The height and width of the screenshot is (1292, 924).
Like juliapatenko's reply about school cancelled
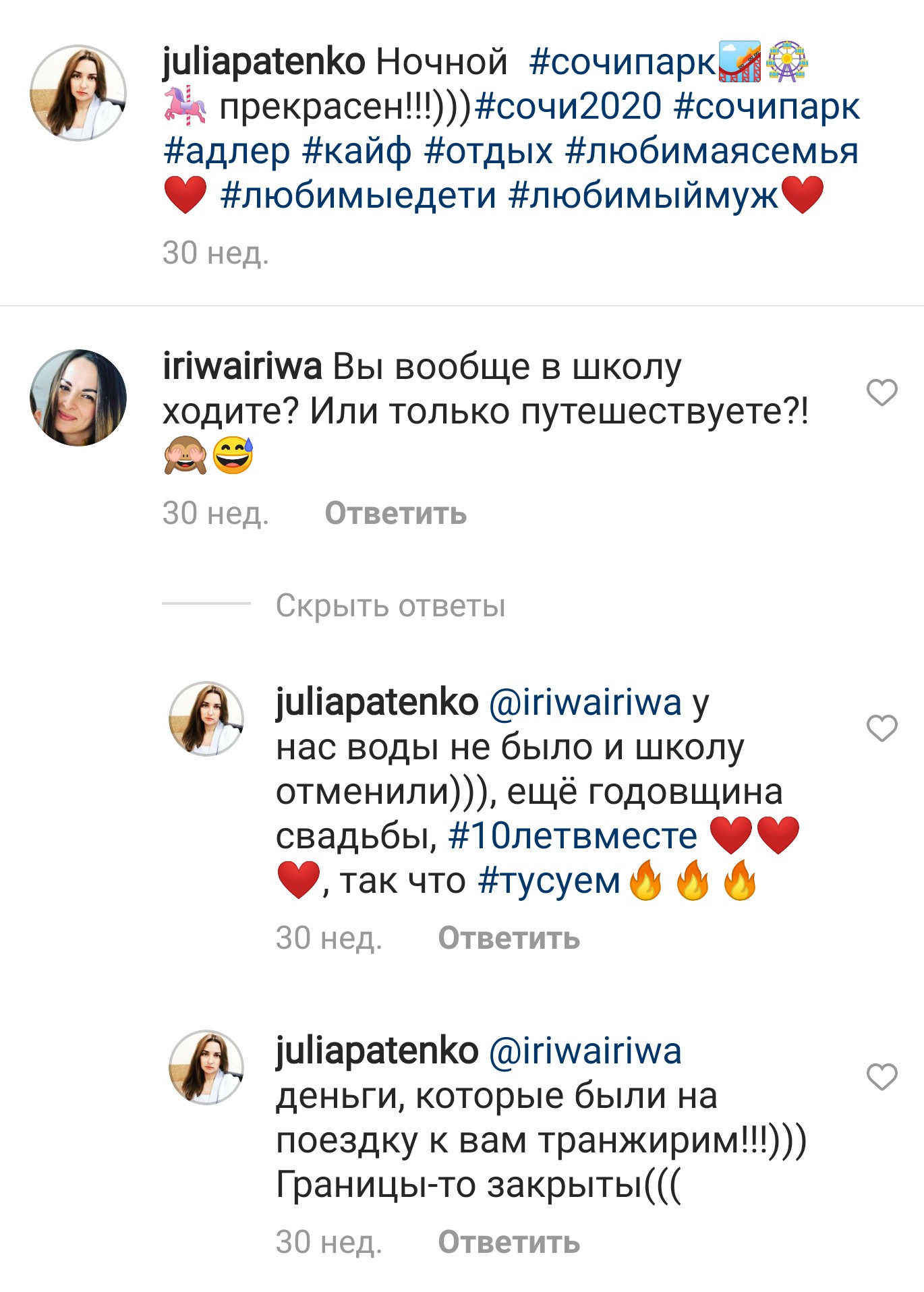click(882, 728)
